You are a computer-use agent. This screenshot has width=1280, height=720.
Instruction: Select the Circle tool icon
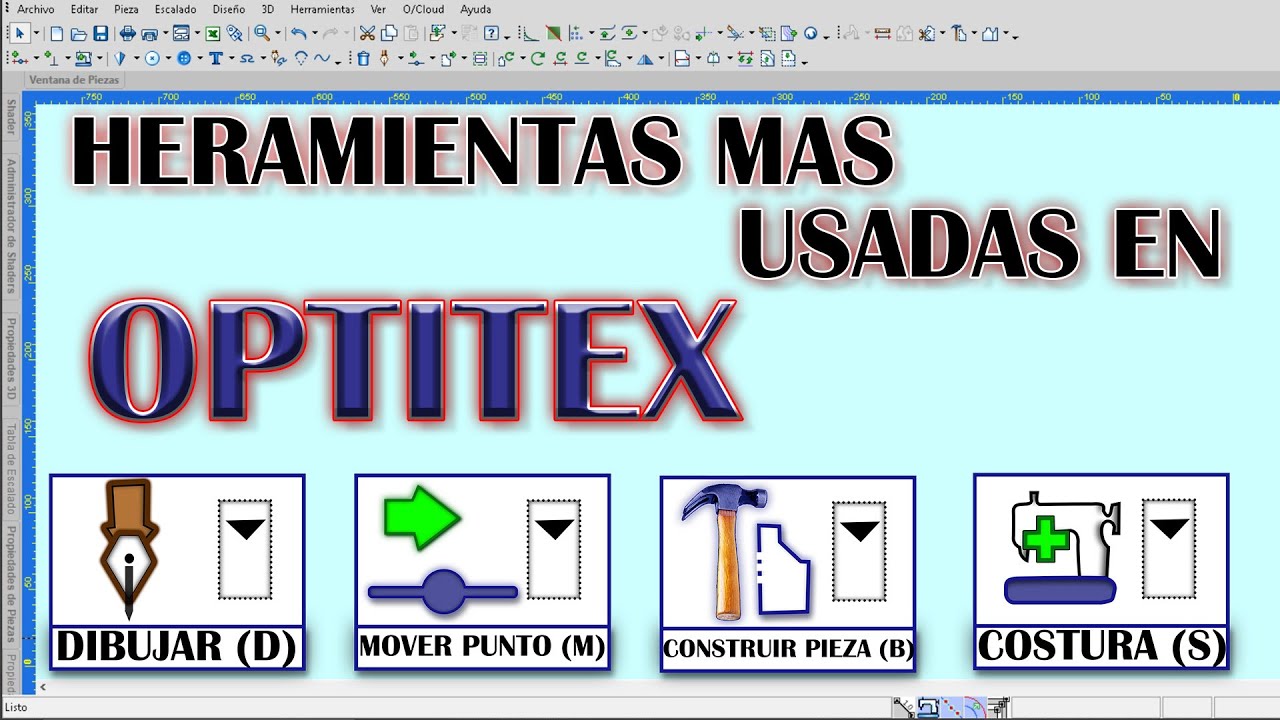(152, 58)
